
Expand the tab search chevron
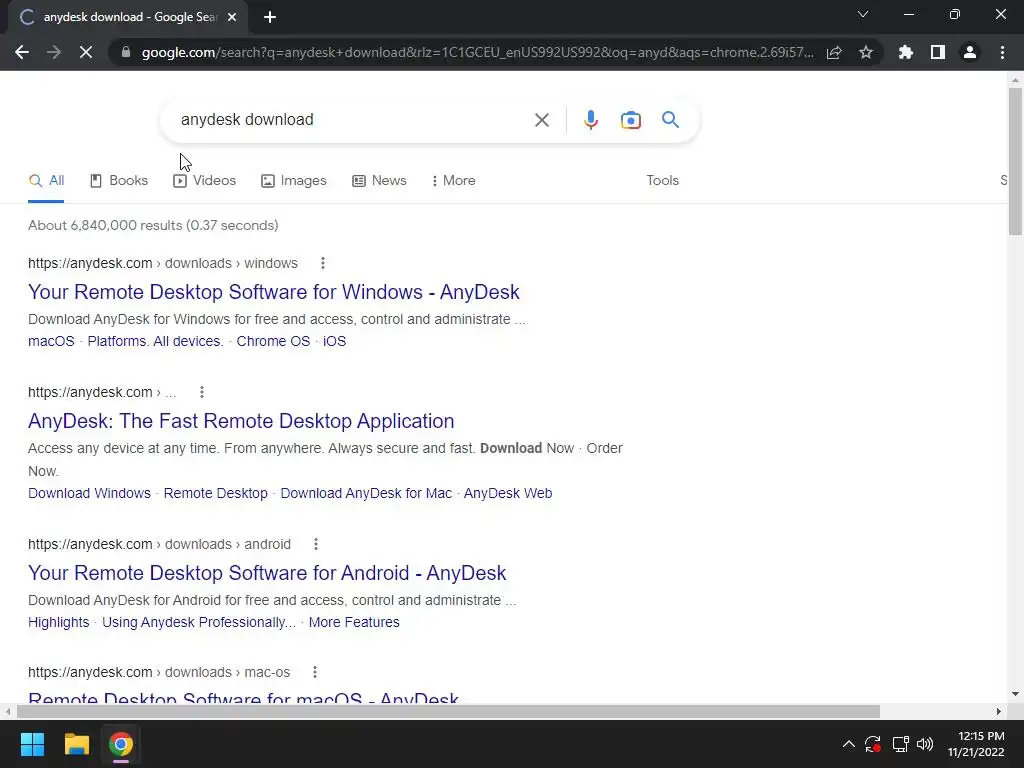(863, 14)
